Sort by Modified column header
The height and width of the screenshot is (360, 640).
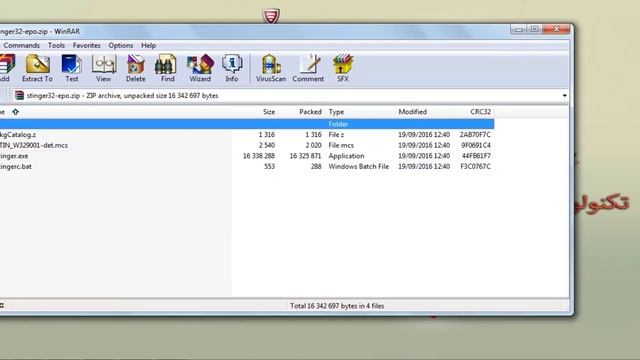tap(413, 112)
